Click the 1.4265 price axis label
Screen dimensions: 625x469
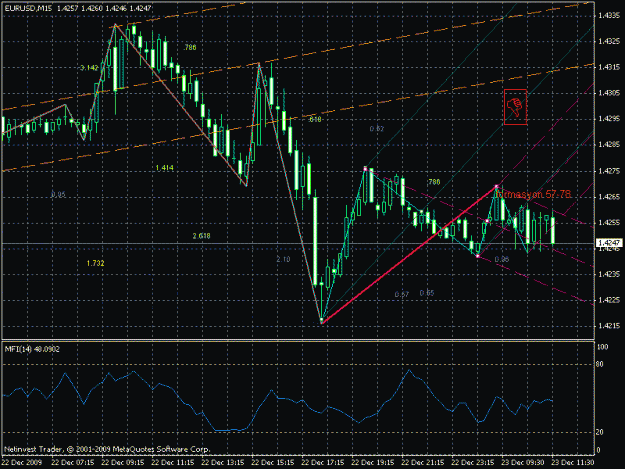pos(609,197)
